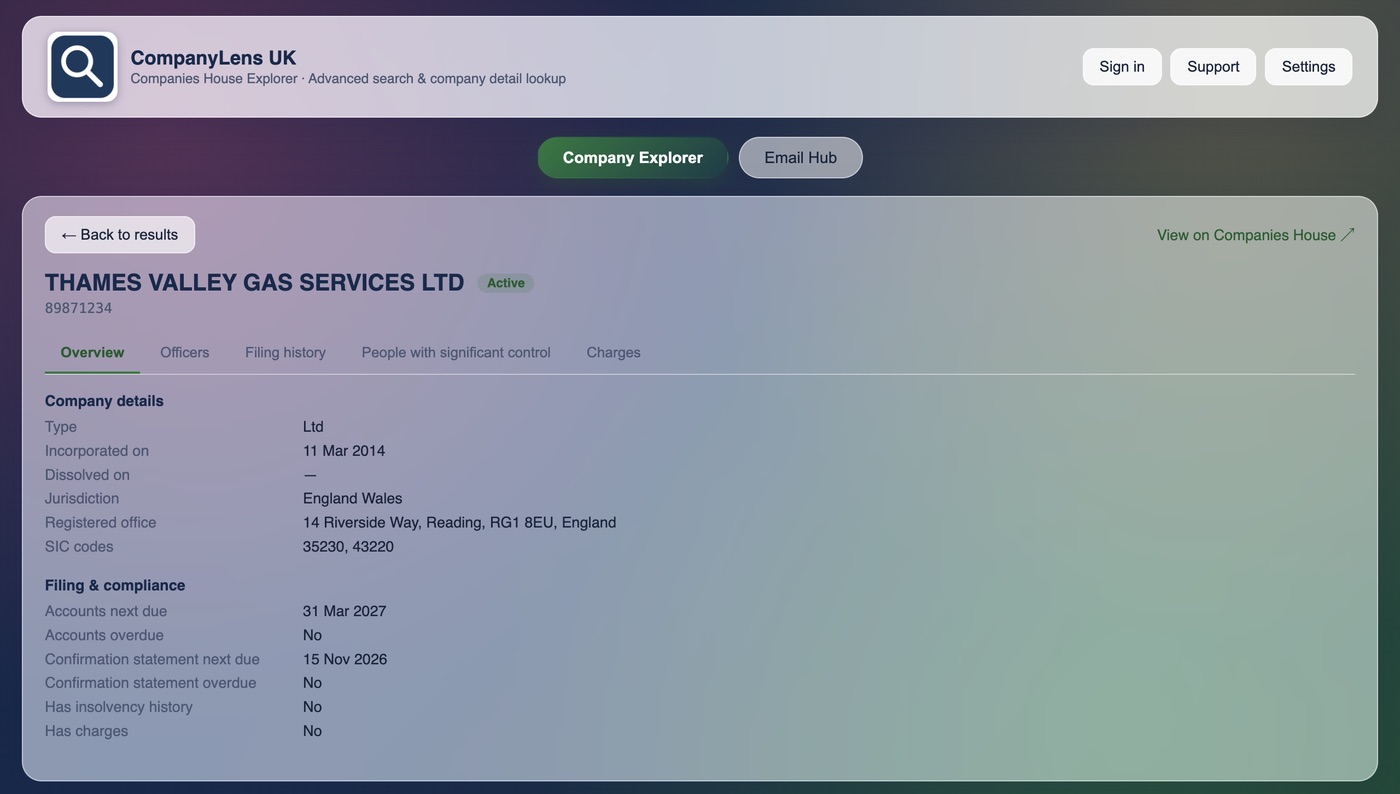Click the Has charges label

click(x=87, y=731)
